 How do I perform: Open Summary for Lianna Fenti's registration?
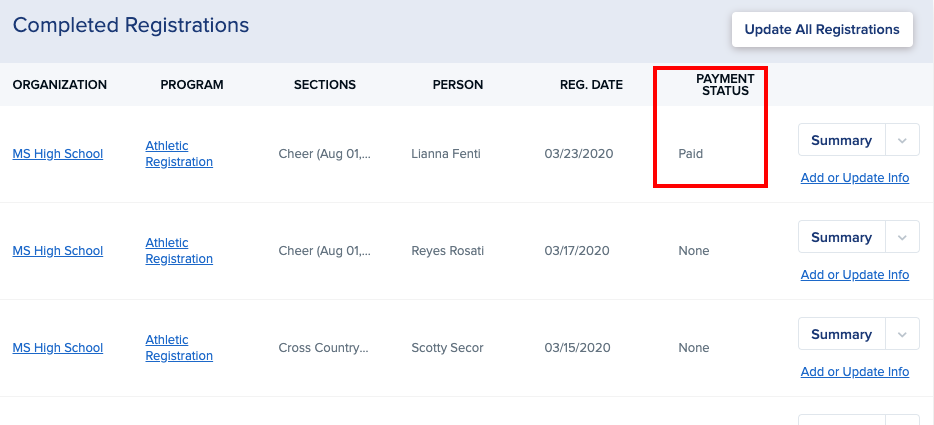click(x=841, y=141)
